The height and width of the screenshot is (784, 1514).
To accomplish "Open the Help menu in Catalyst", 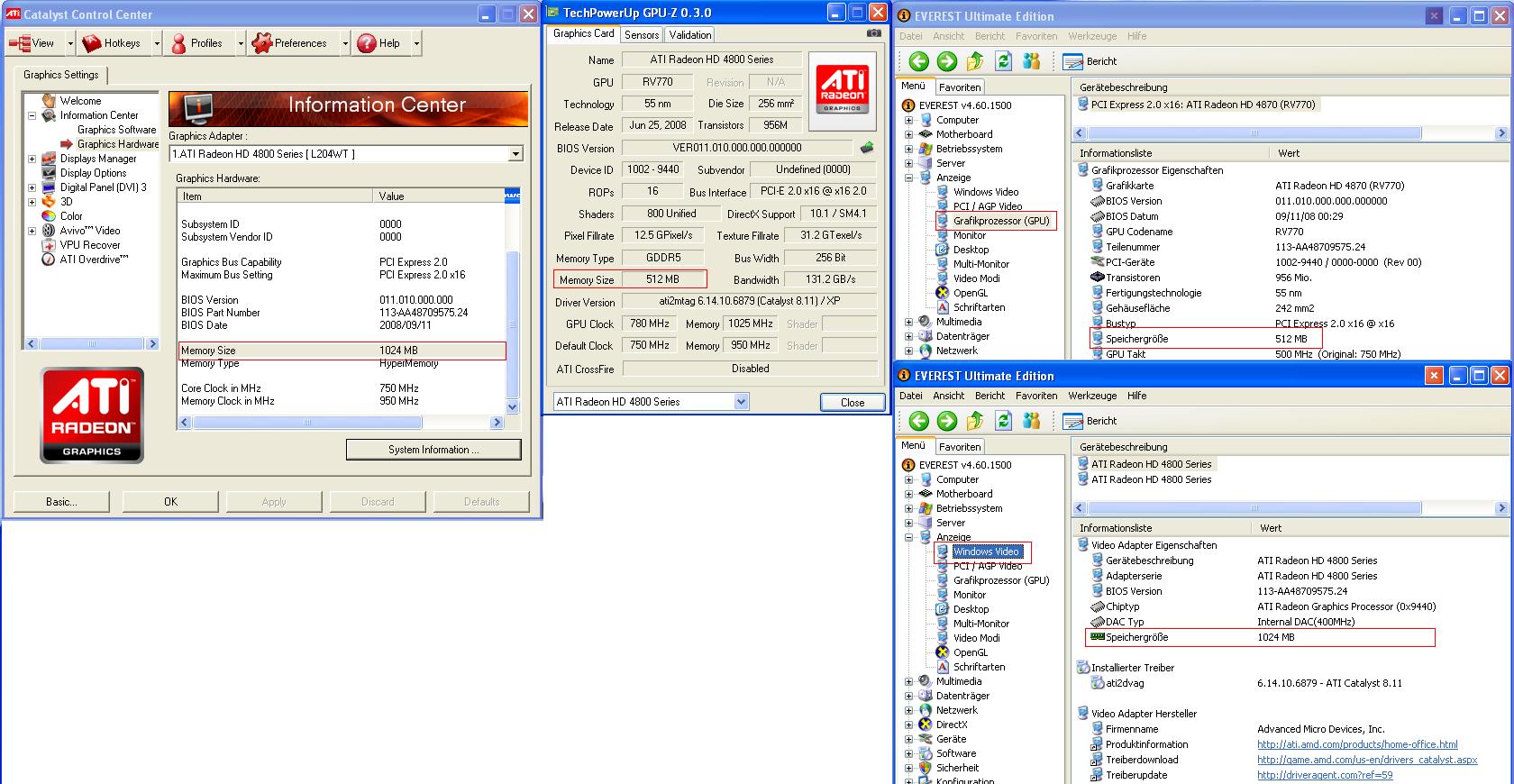I will point(379,43).
